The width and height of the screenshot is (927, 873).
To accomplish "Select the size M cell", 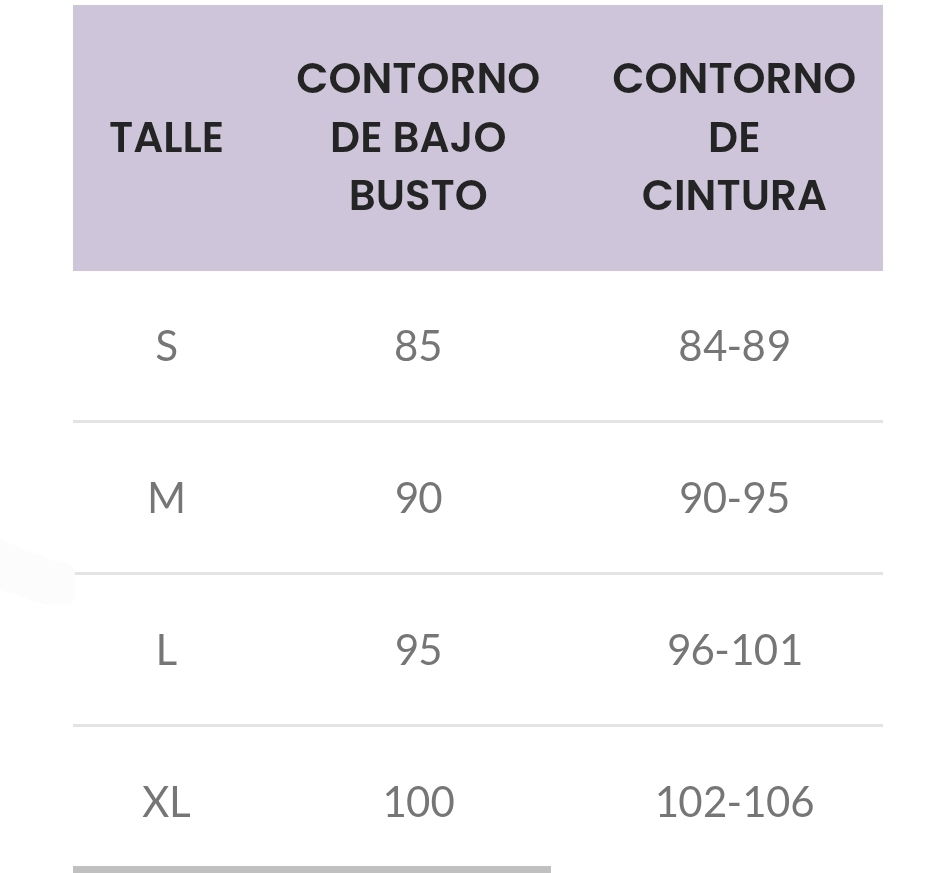I will click(x=166, y=498).
